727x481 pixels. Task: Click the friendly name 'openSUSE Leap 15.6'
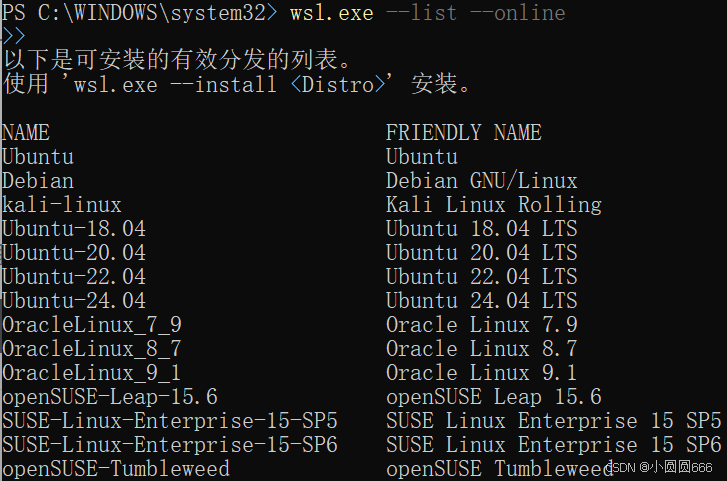494,398
